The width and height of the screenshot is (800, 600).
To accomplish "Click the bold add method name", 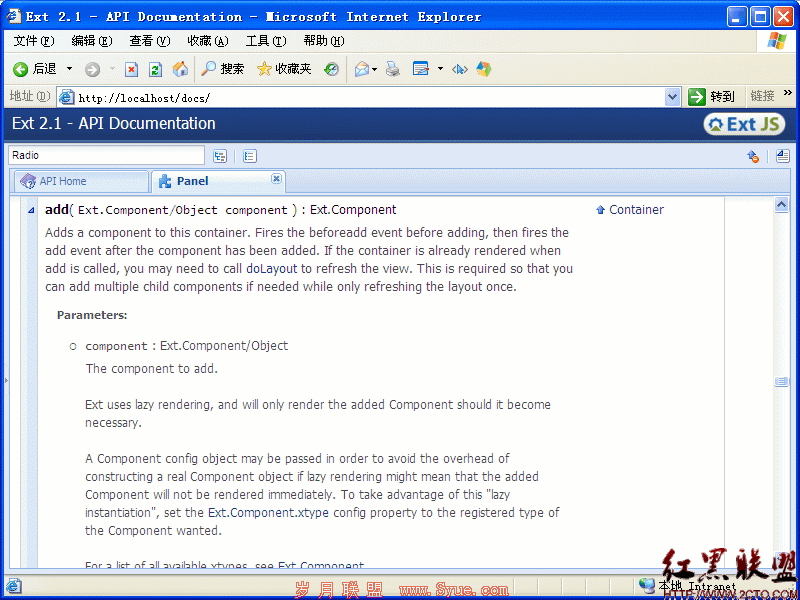I will 57,210.
